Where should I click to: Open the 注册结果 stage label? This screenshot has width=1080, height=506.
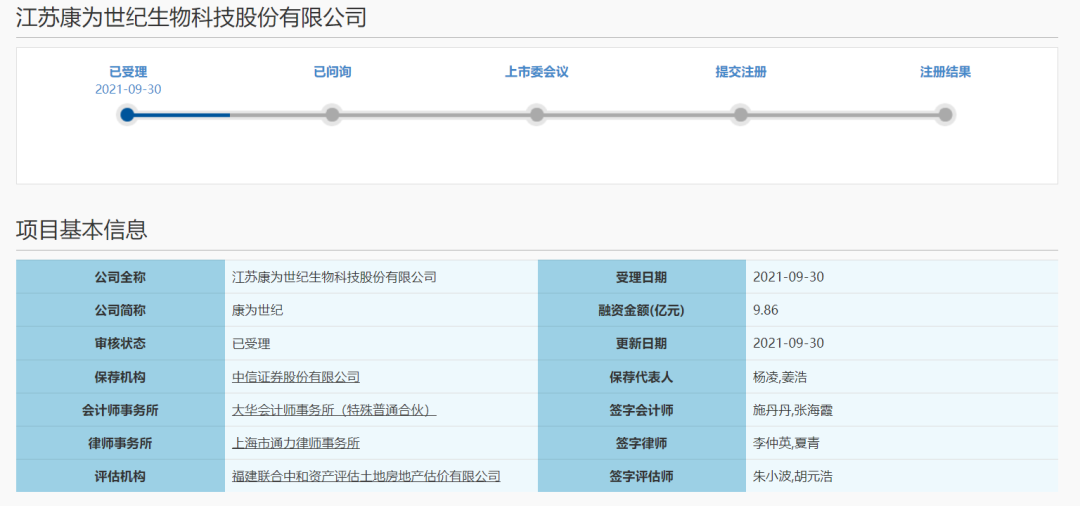coord(945,72)
